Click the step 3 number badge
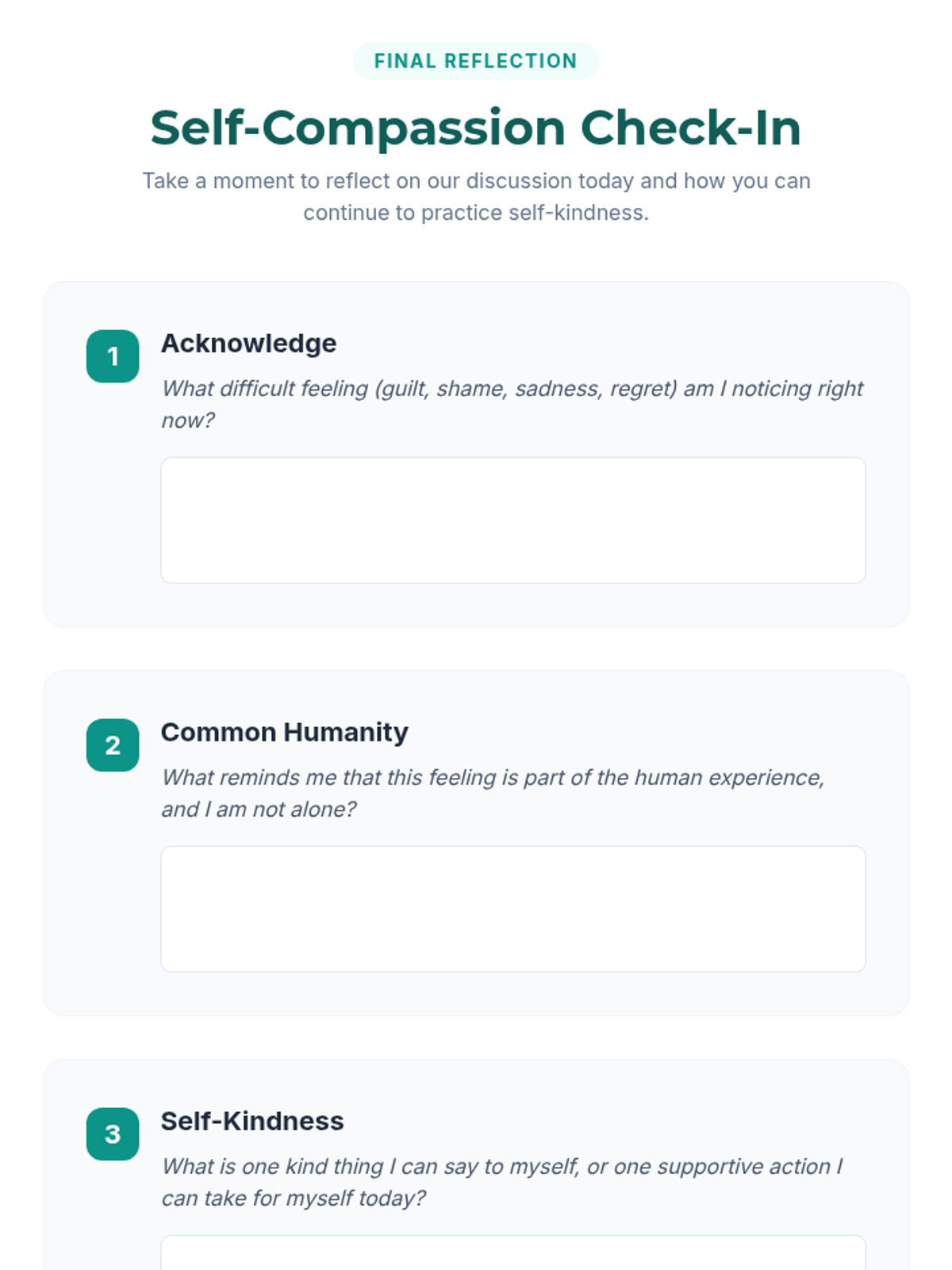 (x=113, y=1134)
